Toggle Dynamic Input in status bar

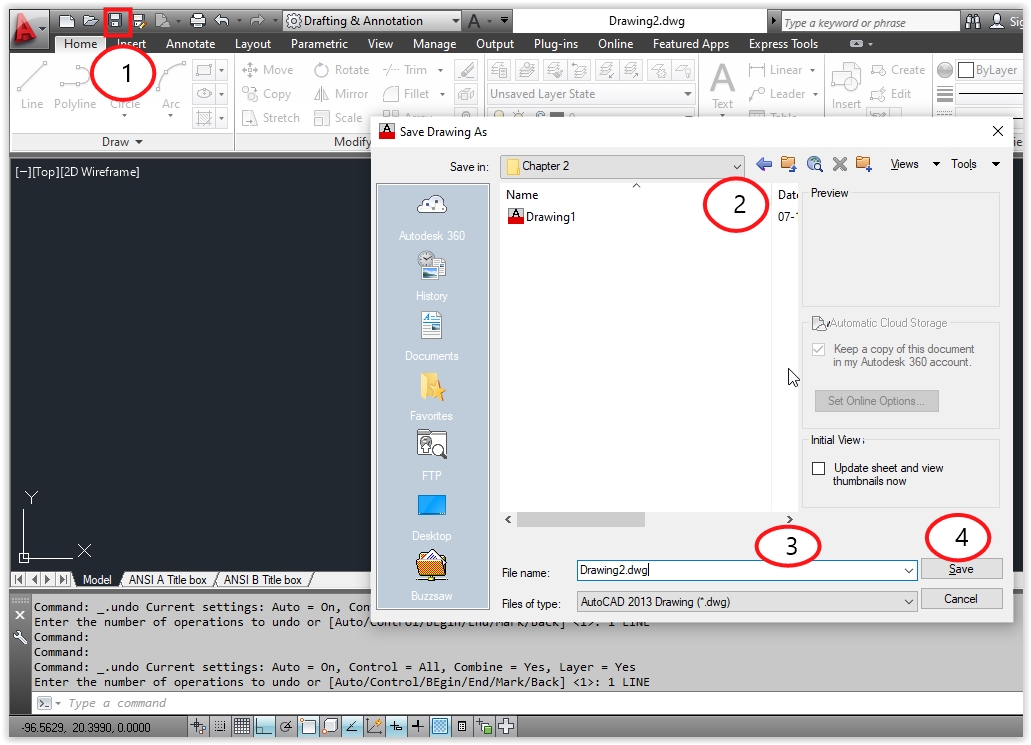(x=396, y=727)
